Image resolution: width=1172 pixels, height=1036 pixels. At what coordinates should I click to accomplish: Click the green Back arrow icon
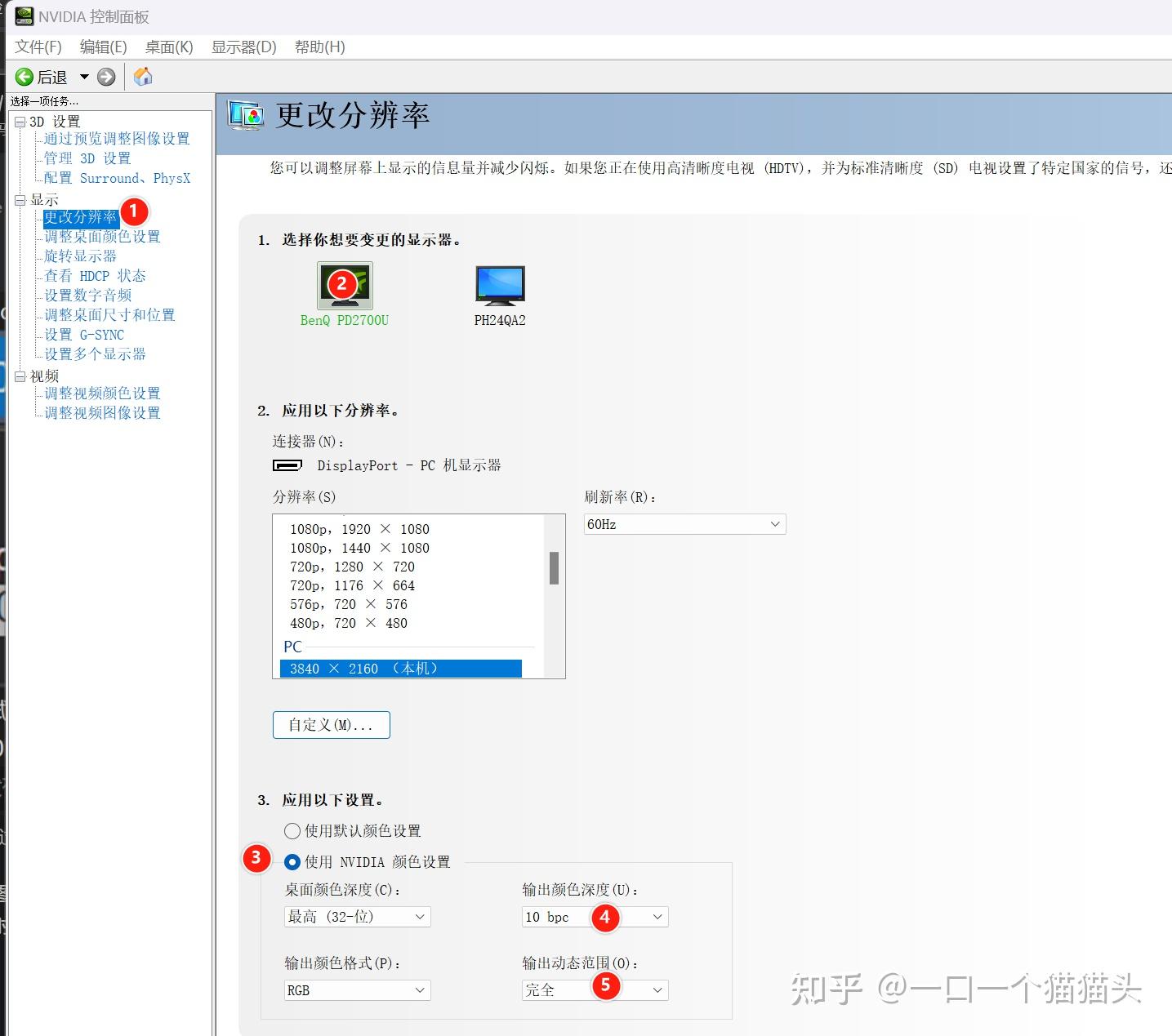[25, 77]
